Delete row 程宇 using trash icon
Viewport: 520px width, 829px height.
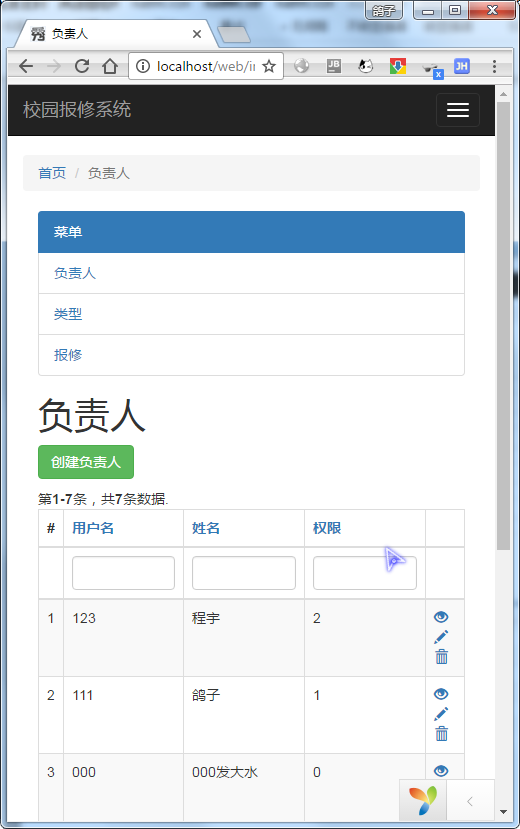[x=441, y=657]
